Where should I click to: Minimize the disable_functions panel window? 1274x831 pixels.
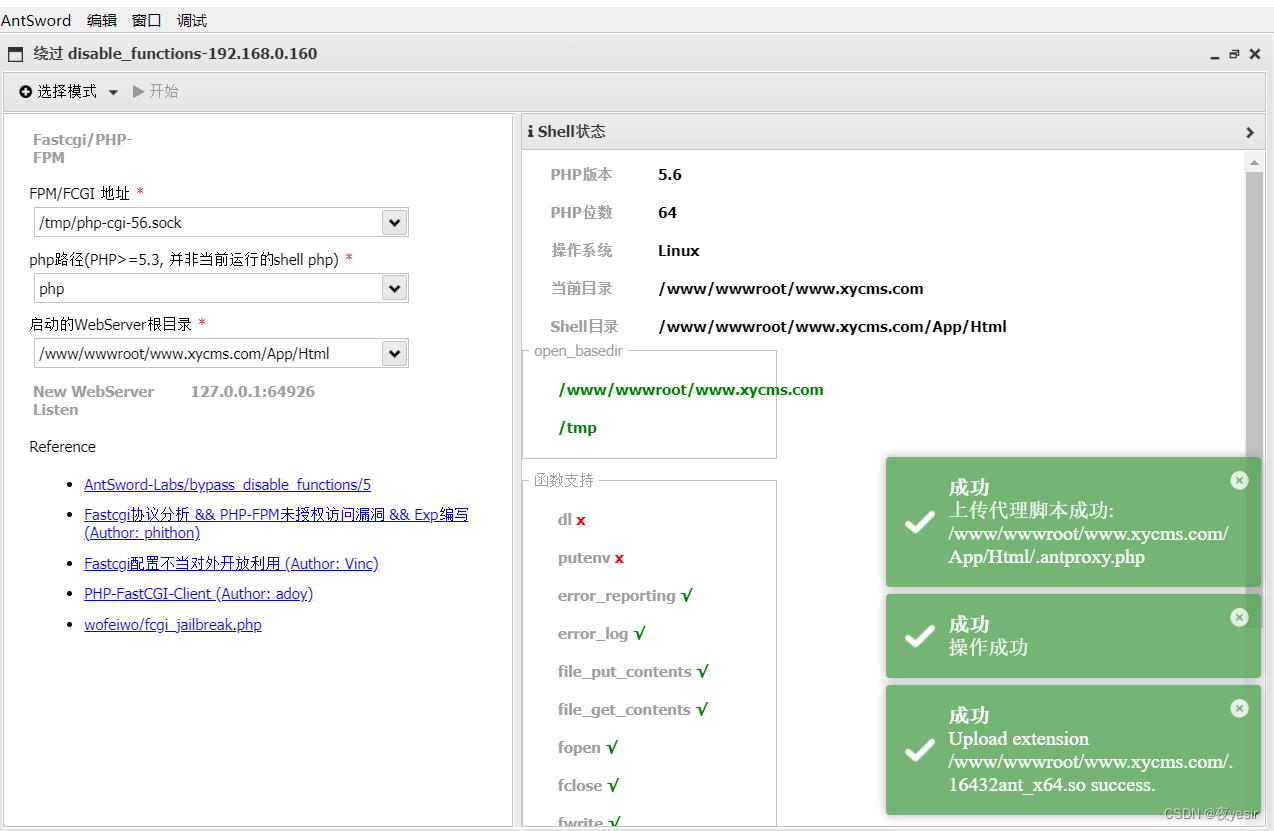[x=1214, y=55]
